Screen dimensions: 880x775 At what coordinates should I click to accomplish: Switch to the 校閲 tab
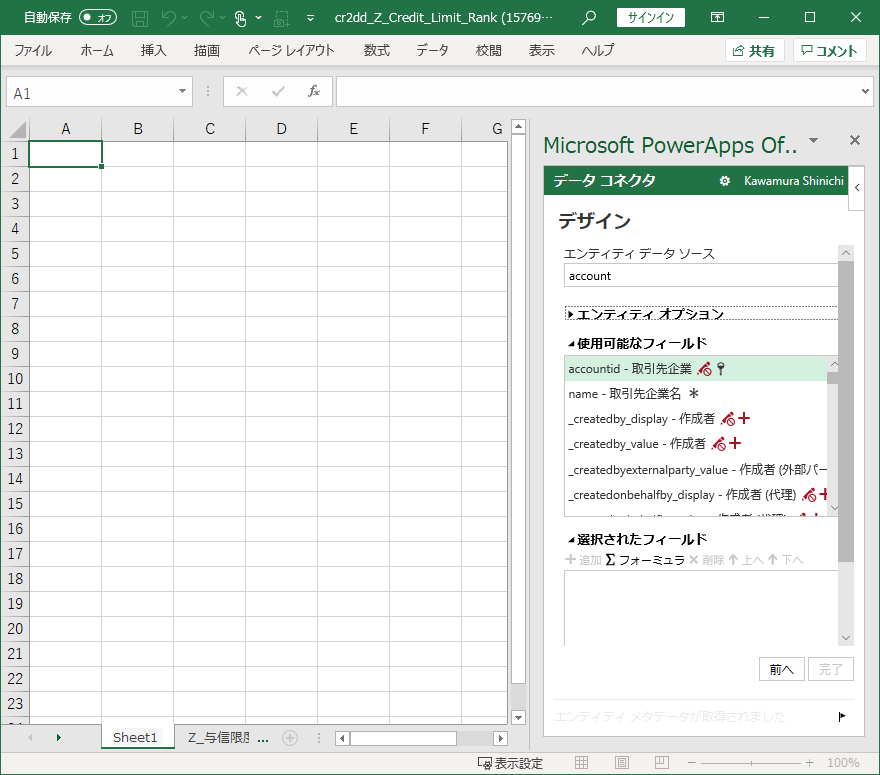(x=488, y=51)
